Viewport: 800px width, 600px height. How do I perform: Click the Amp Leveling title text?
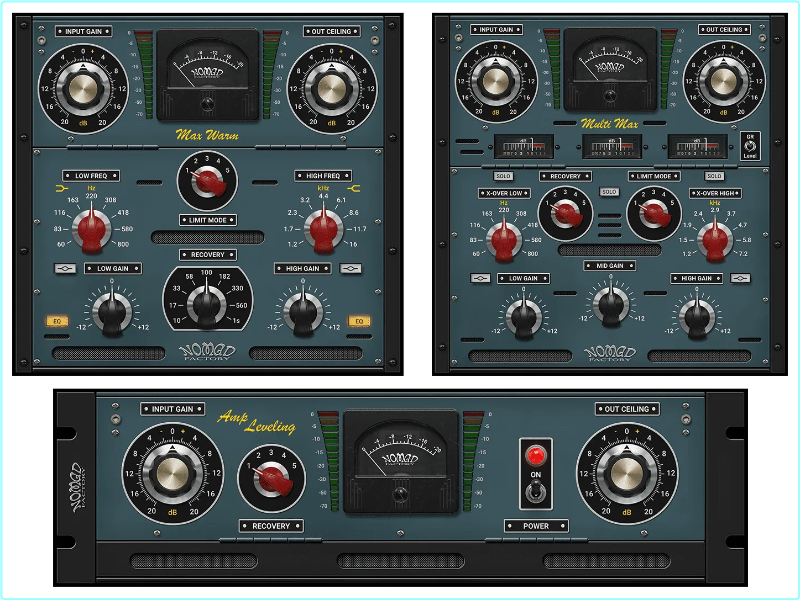[x=257, y=421]
